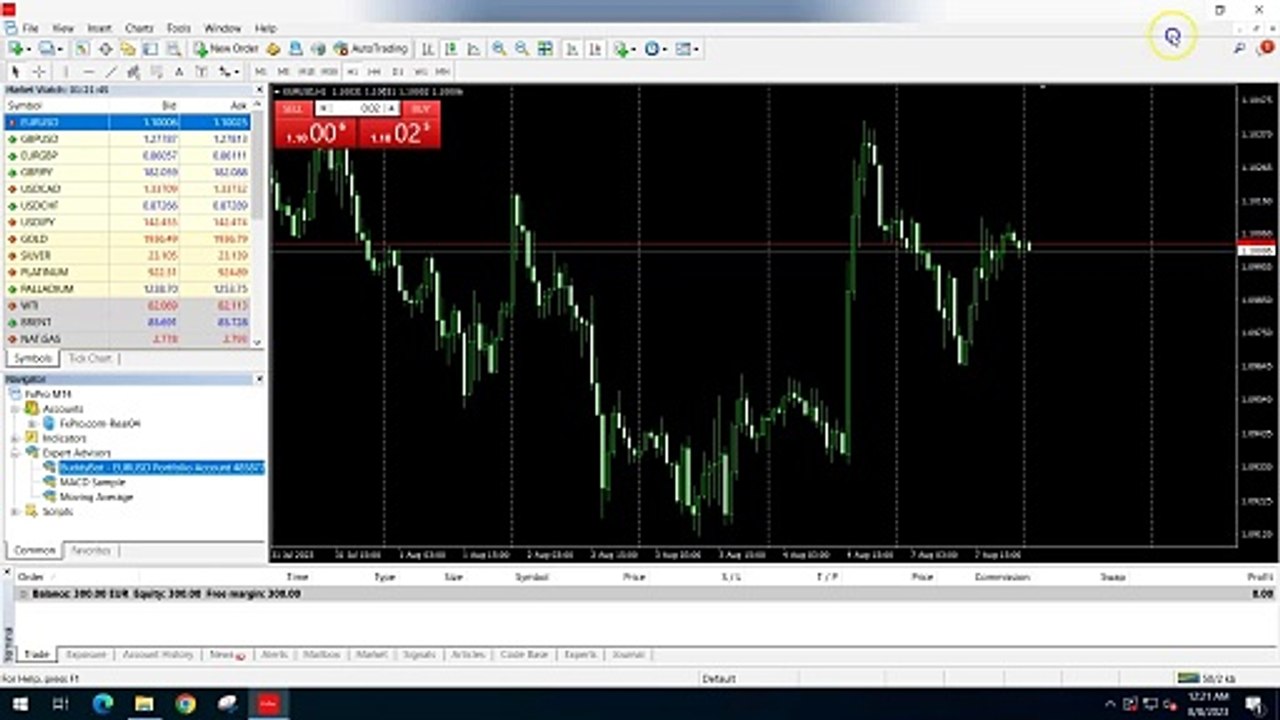The height and width of the screenshot is (720, 1280).
Task: Open the Templates dropdown
Action: coord(687,48)
